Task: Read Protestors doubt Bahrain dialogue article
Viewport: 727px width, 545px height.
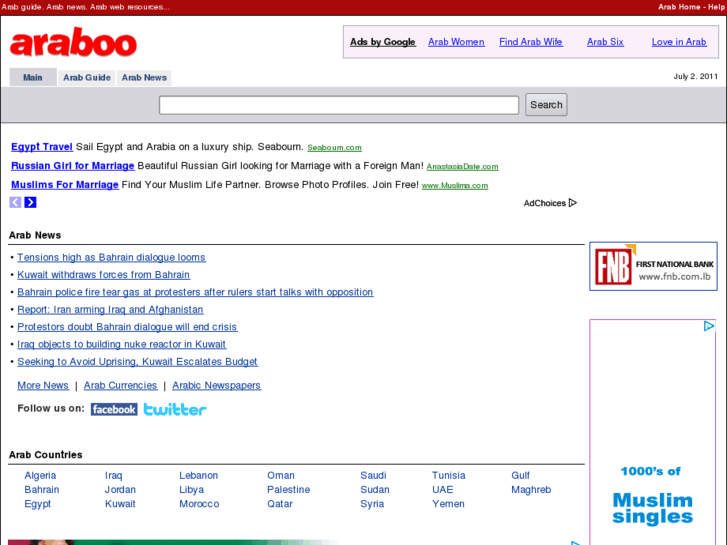Action: (x=127, y=327)
